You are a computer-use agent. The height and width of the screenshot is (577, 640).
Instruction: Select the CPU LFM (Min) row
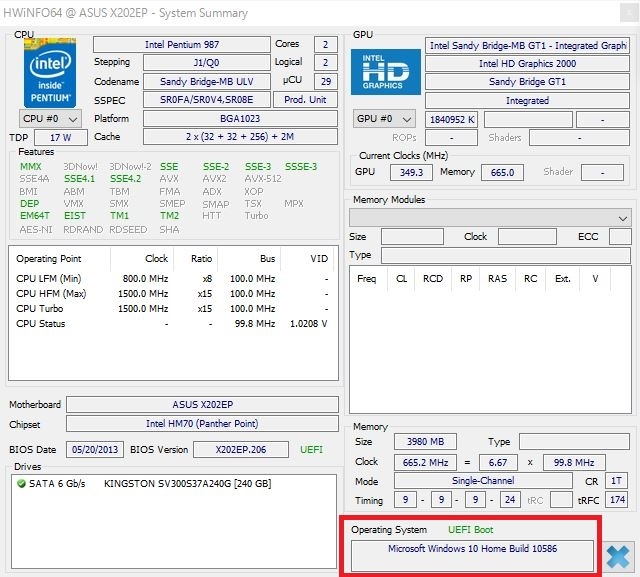tap(173, 279)
